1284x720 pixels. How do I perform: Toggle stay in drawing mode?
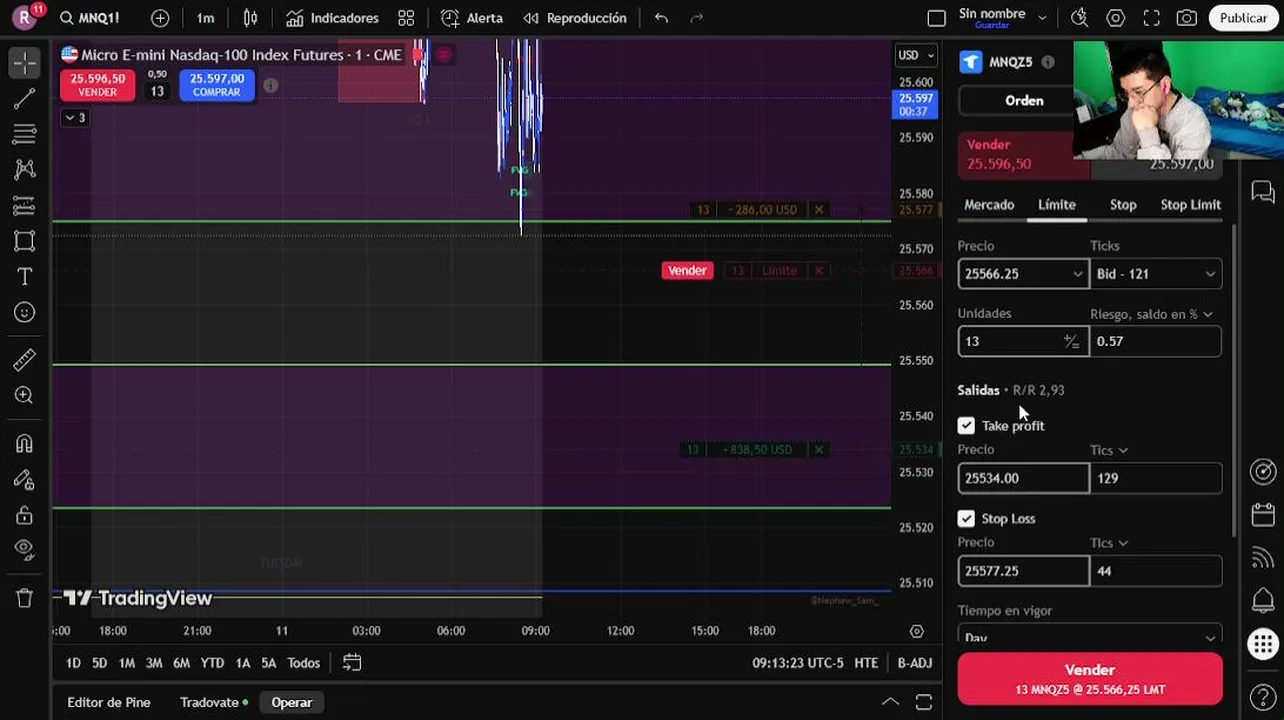(25, 480)
